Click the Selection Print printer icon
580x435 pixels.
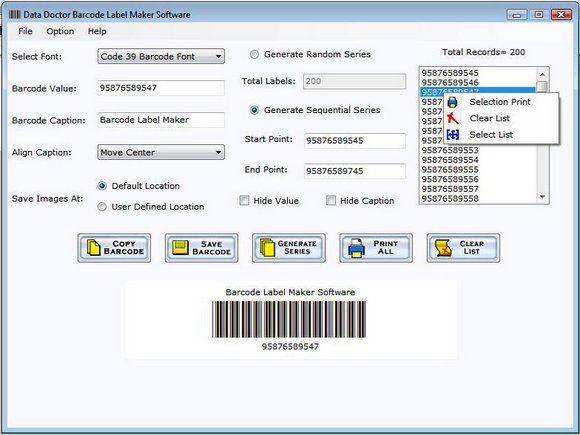(x=452, y=102)
